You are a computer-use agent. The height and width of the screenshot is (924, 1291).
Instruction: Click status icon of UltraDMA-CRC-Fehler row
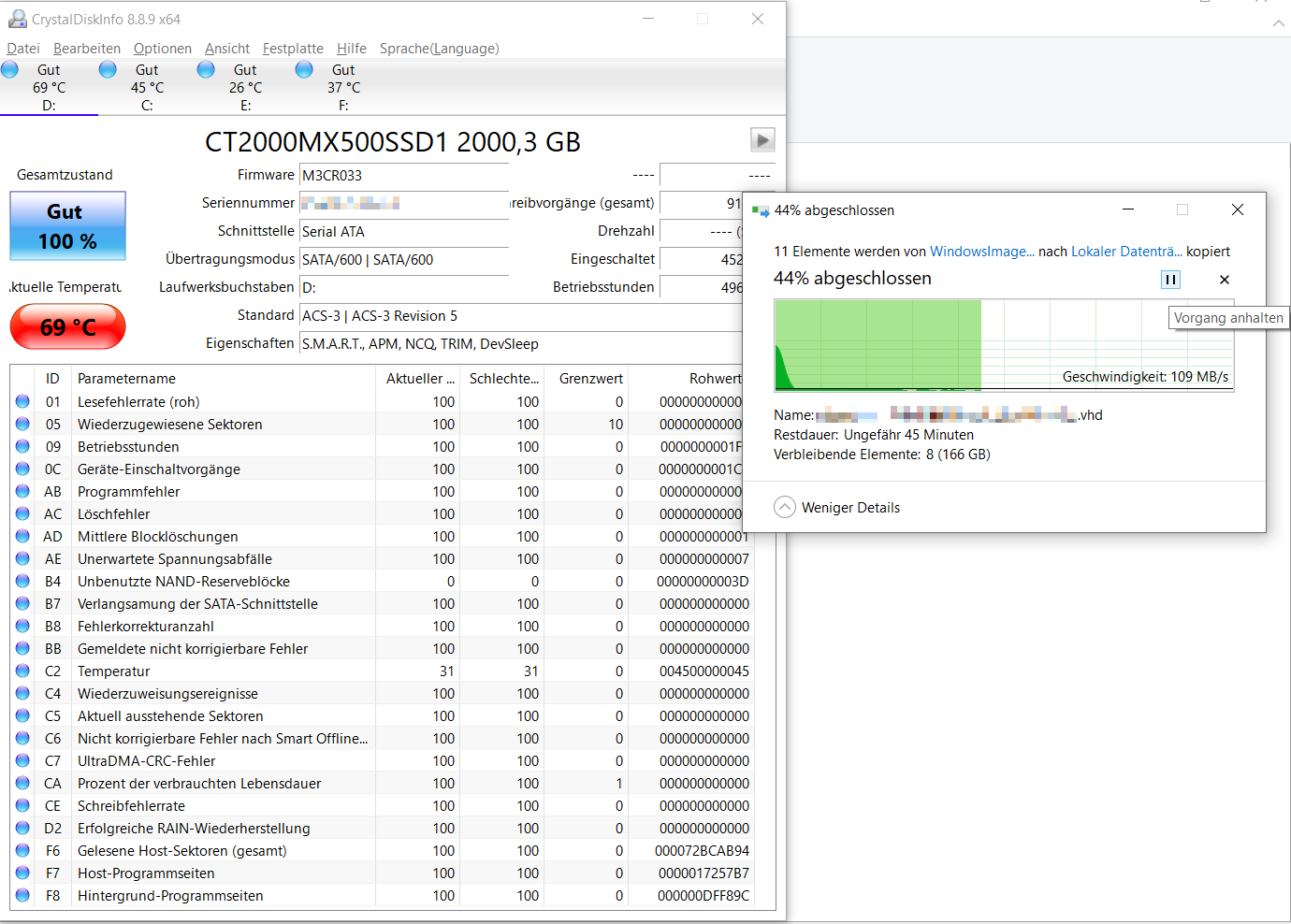(x=22, y=760)
